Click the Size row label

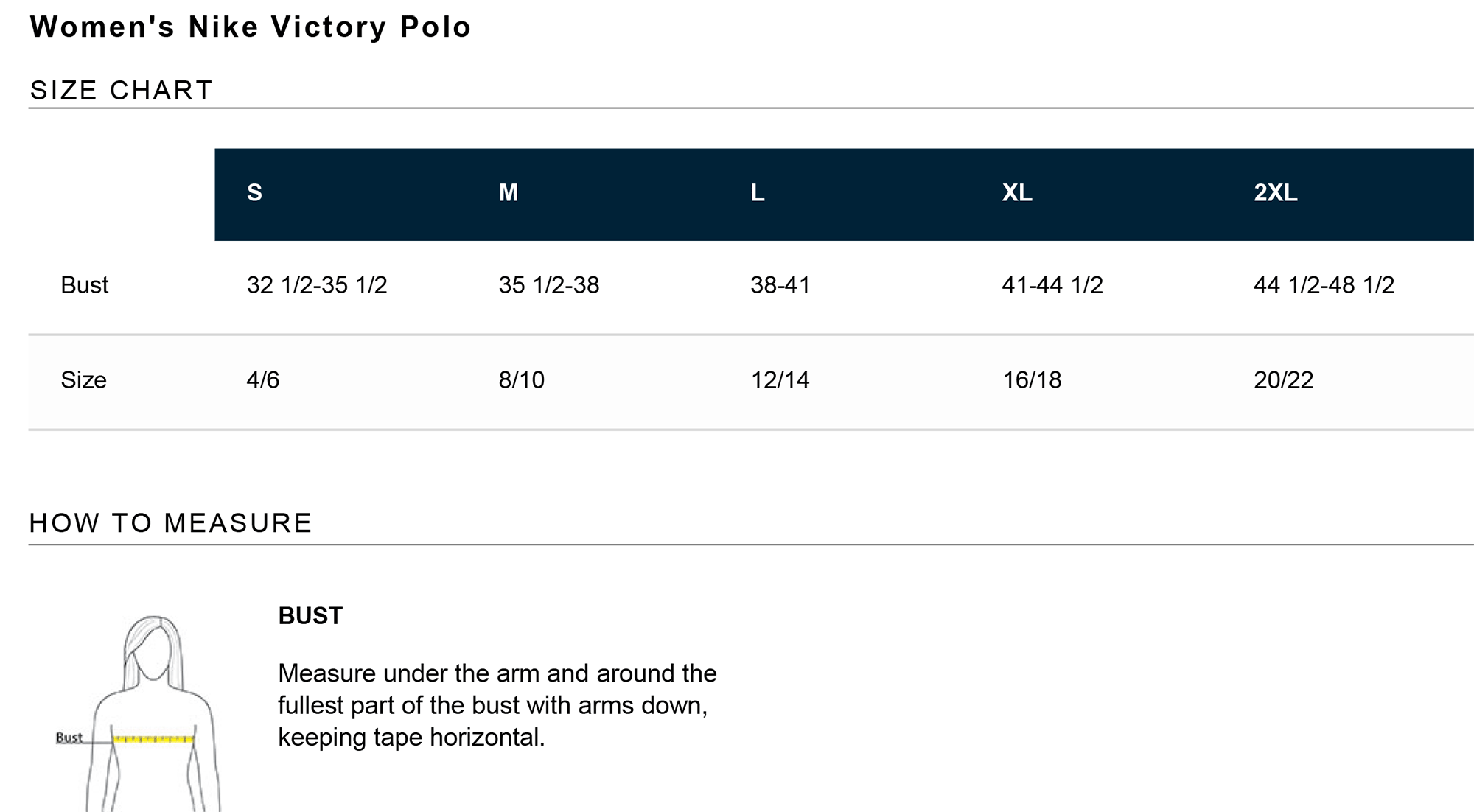point(83,380)
